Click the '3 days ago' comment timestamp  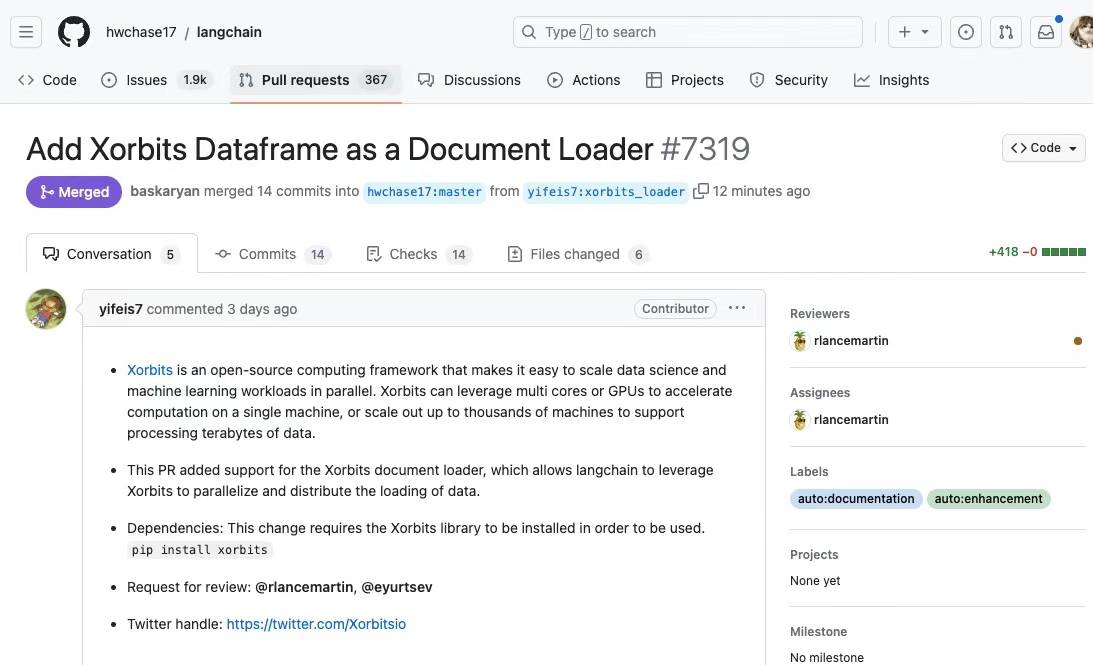pos(262,309)
